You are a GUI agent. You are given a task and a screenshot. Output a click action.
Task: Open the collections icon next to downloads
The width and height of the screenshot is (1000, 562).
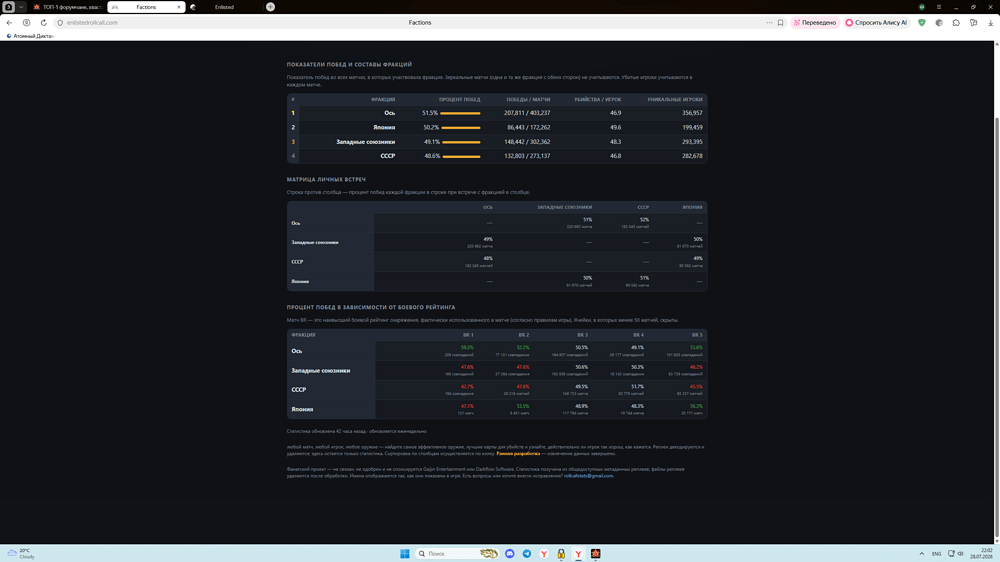point(973,22)
